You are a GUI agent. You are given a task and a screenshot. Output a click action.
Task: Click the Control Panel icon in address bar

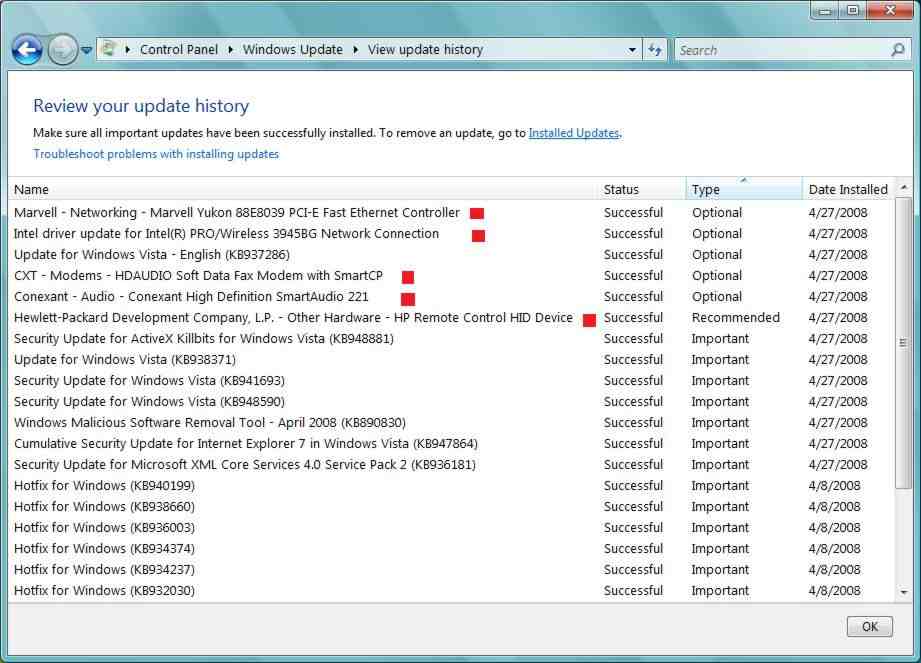(x=108, y=49)
